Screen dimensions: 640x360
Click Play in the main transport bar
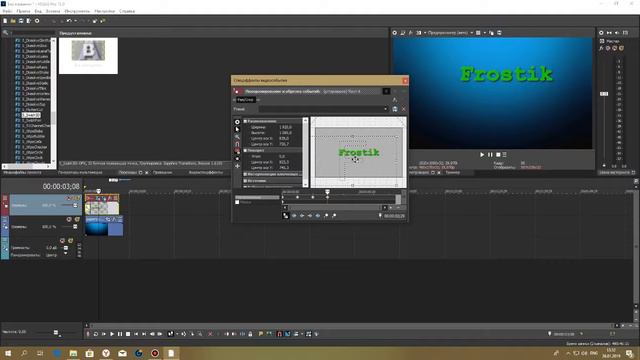[x=112, y=334]
